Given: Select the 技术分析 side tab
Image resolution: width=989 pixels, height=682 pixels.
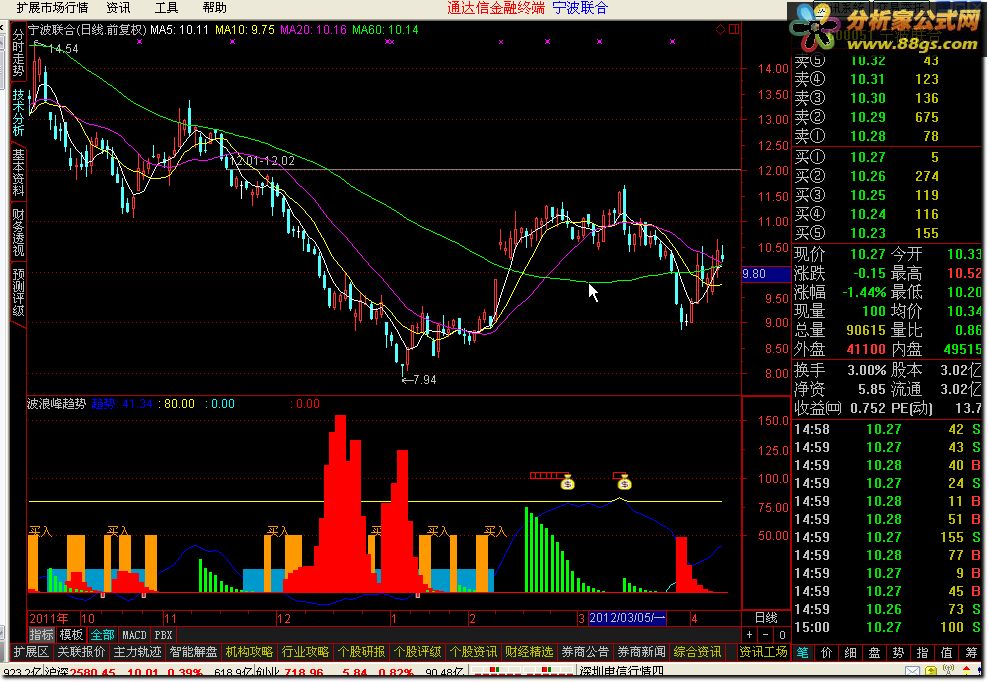Looking at the screenshot, I should (18, 112).
